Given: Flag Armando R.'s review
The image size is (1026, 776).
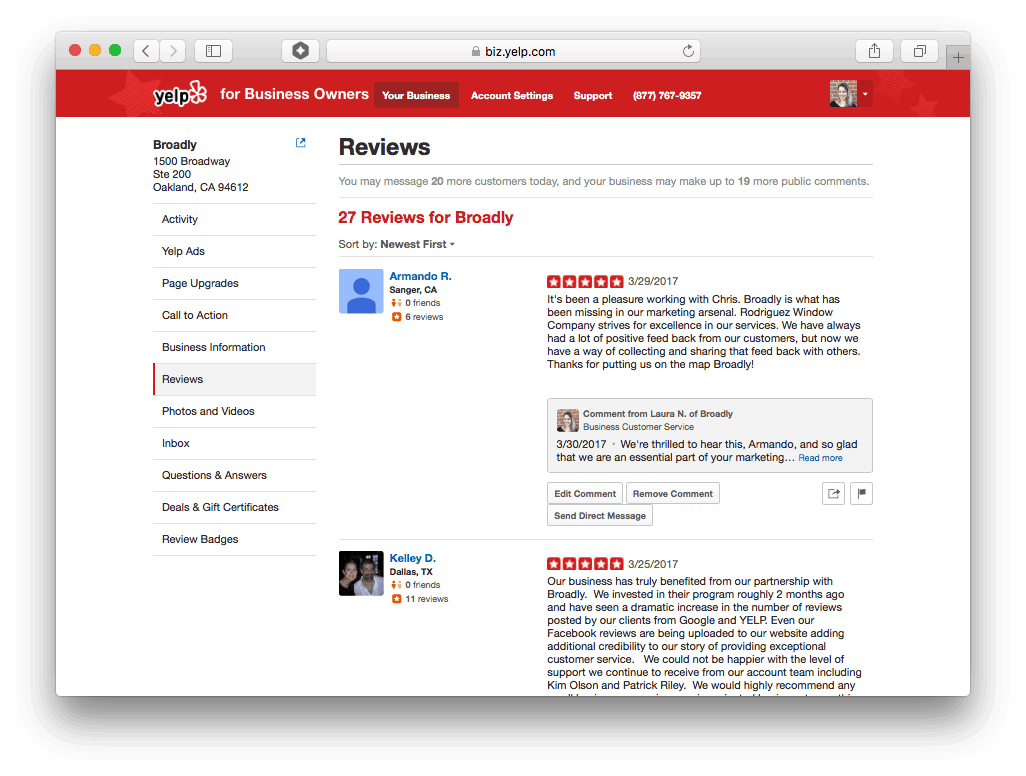Looking at the screenshot, I should (861, 493).
